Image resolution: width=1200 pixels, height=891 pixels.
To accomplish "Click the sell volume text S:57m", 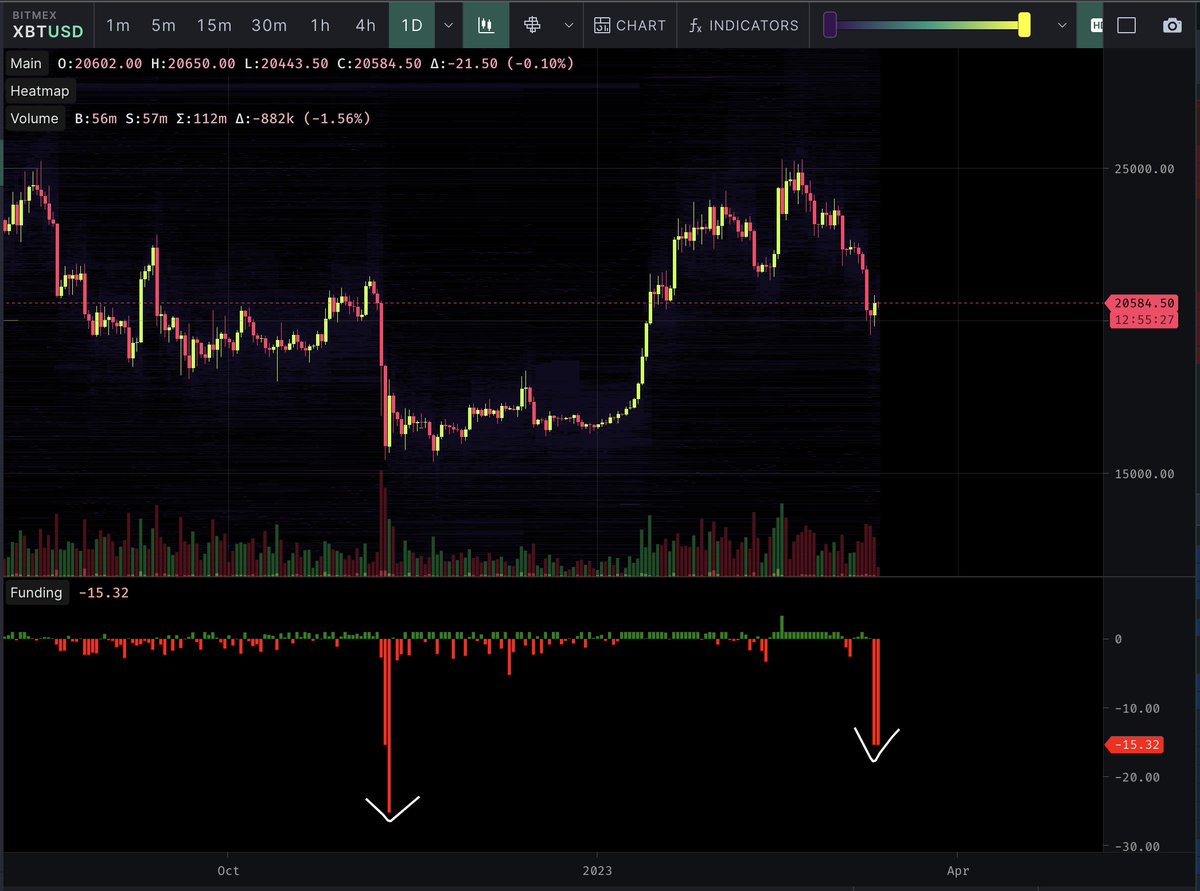I will coord(147,118).
